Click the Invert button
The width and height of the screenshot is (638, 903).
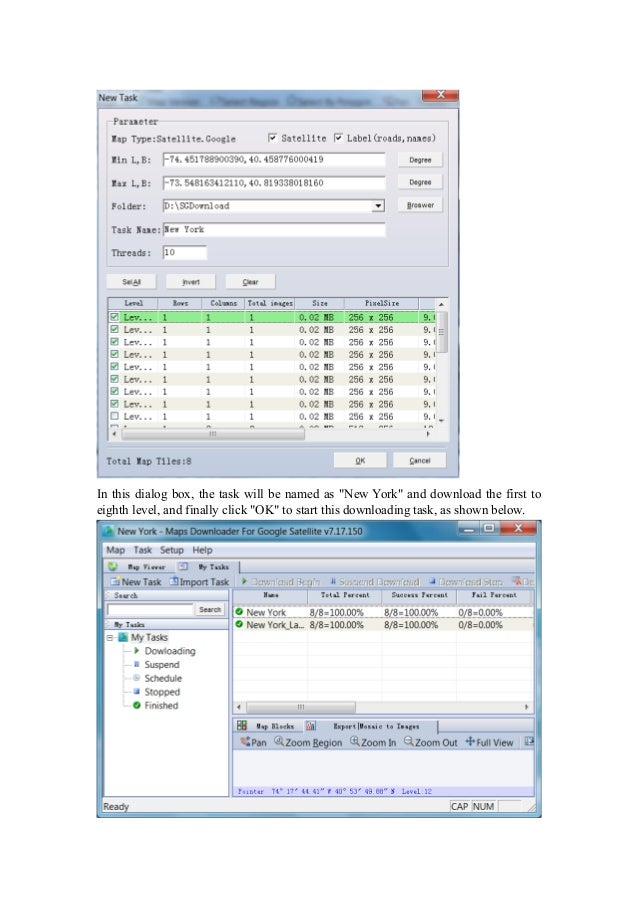coord(191,282)
